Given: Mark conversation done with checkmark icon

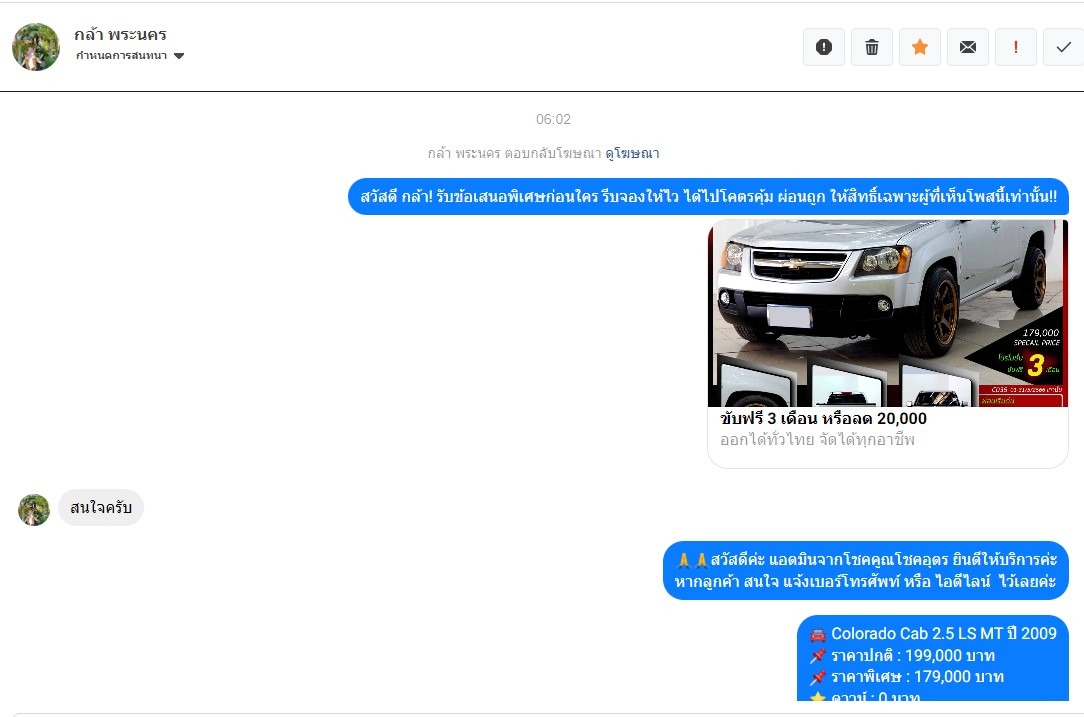Looking at the screenshot, I should click(x=1063, y=47).
